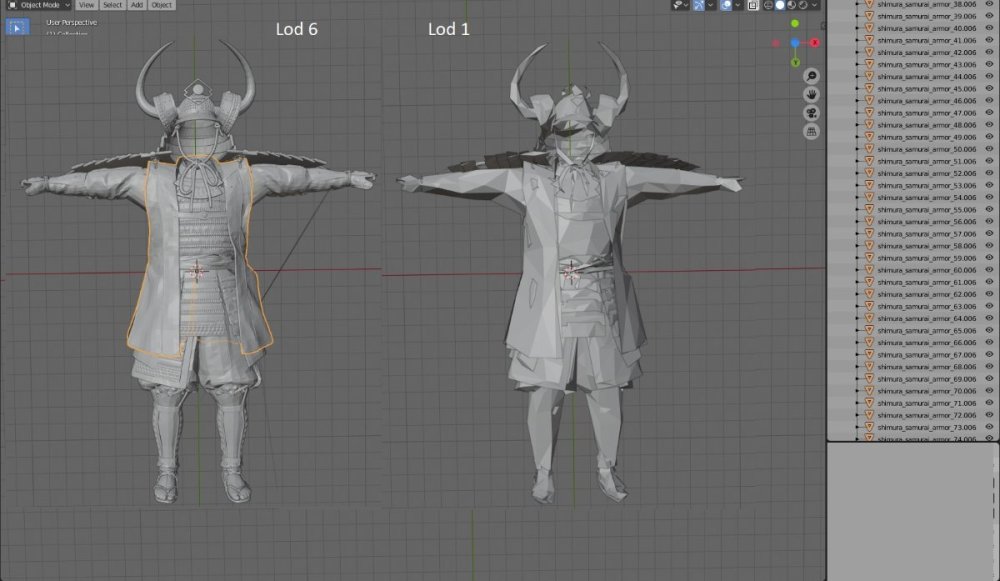Open the Object Mode dropdown
Screen dimensions: 1000x581
click(x=40, y=5)
